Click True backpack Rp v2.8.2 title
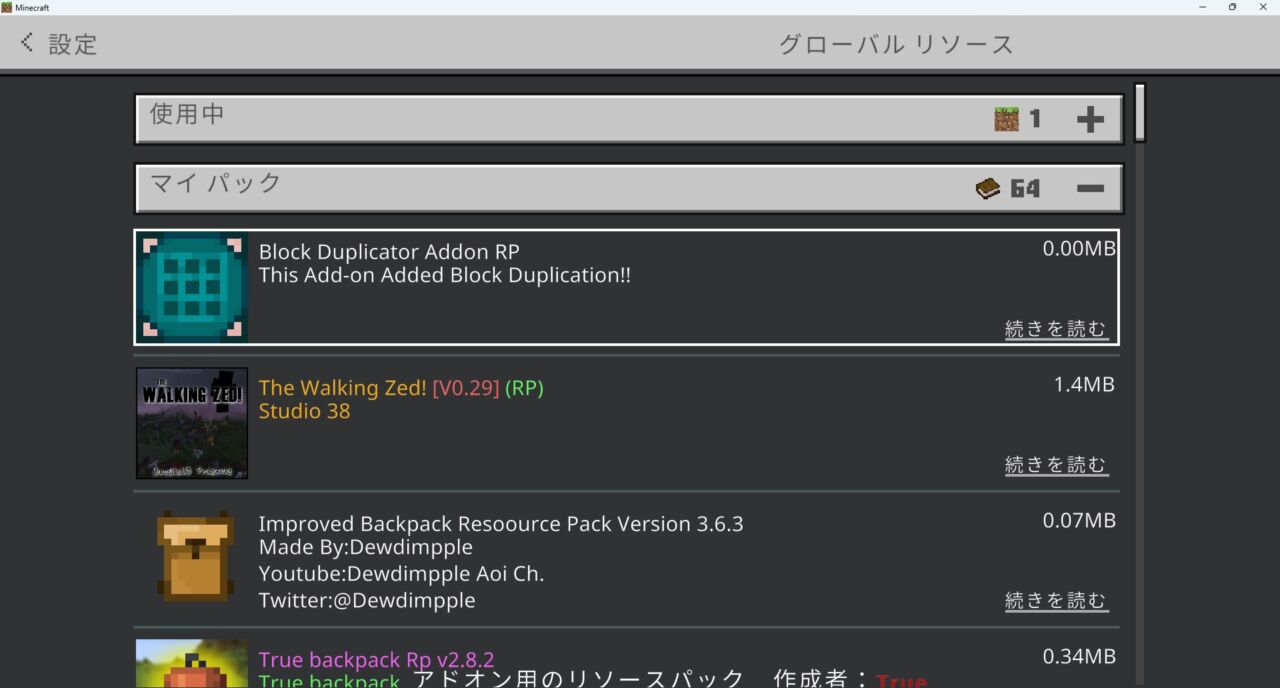Image resolution: width=1280 pixels, height=688 pixels. 376,660
